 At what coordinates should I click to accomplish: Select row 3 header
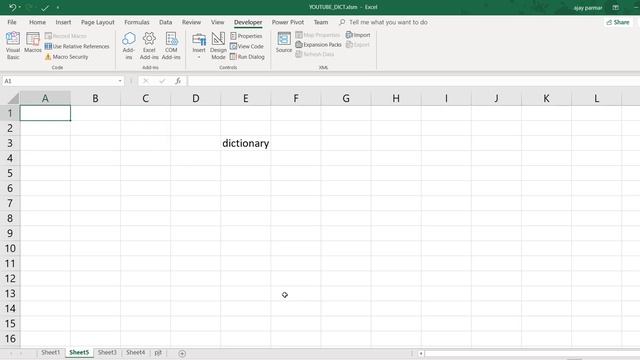tap(10, 143)
